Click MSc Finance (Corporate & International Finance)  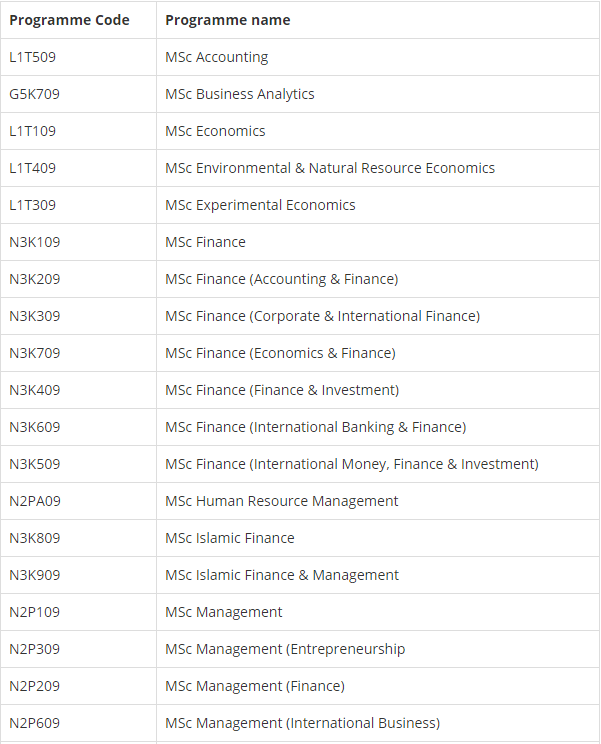click(323, 316)
